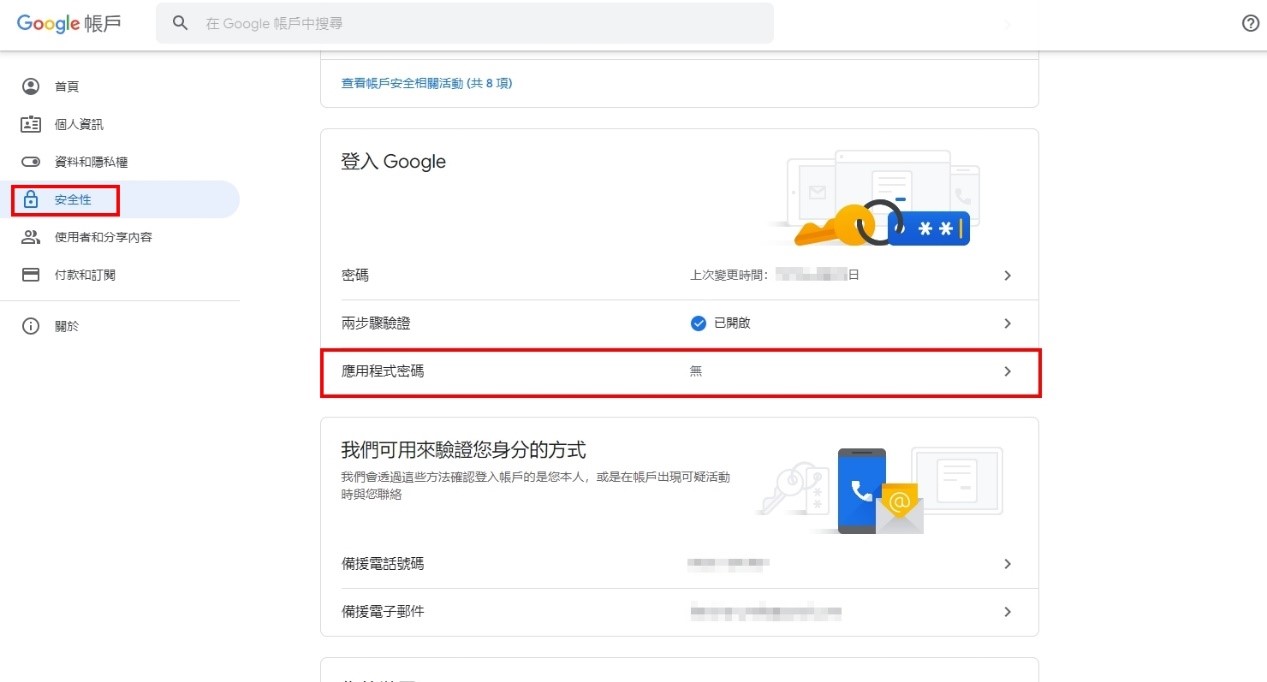Click the 兩步驟驗證 row label

point(376,323)
